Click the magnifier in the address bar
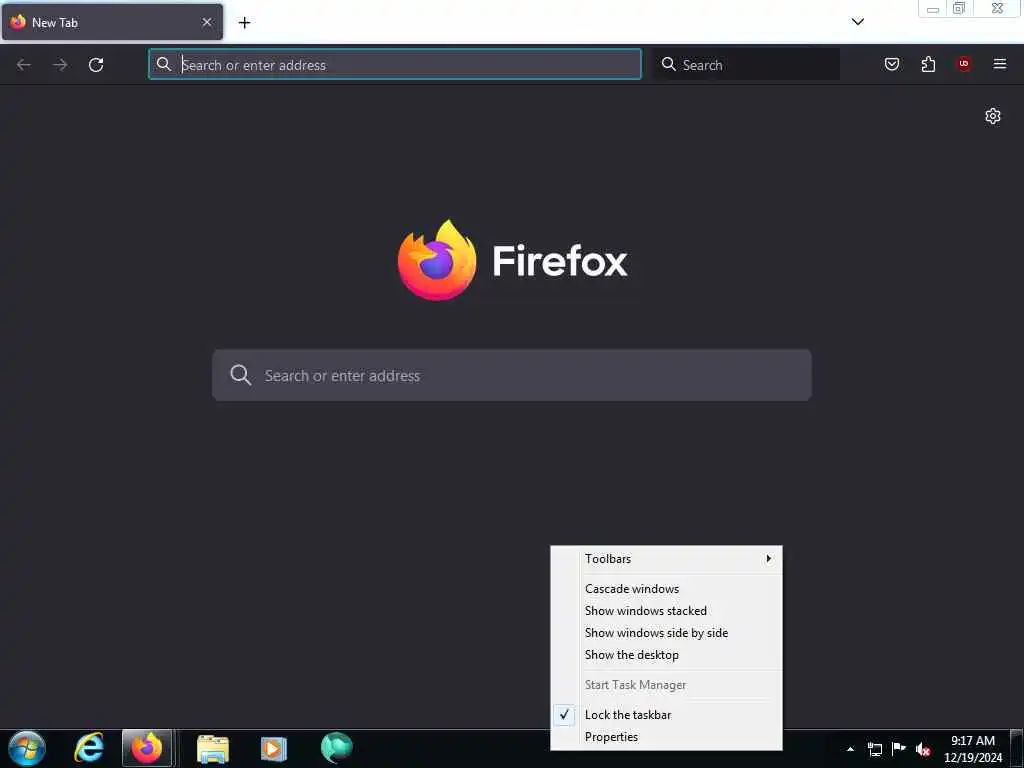The image size is (1024, 768). 164,64
